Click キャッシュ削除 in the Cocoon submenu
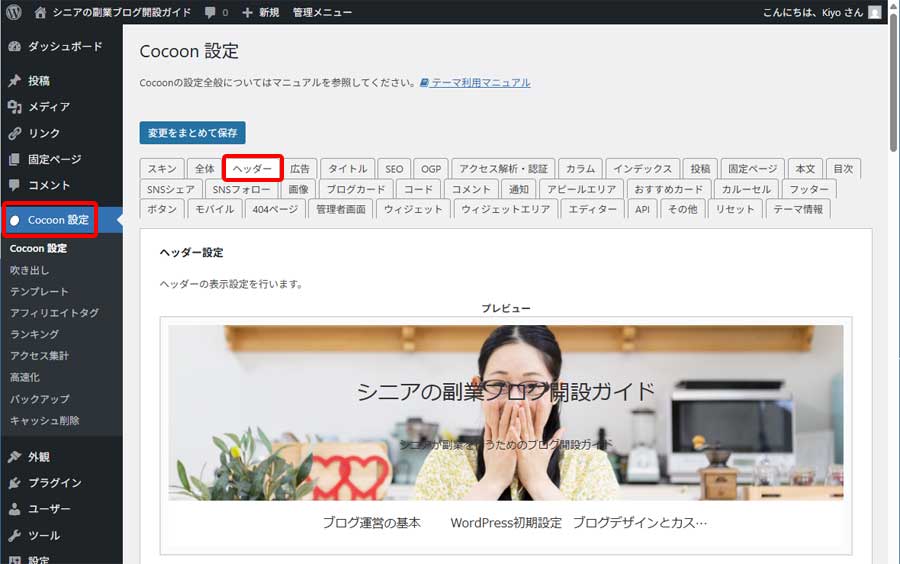The width and height of the screenshot is (900, 564). click(x=44, y=421)
